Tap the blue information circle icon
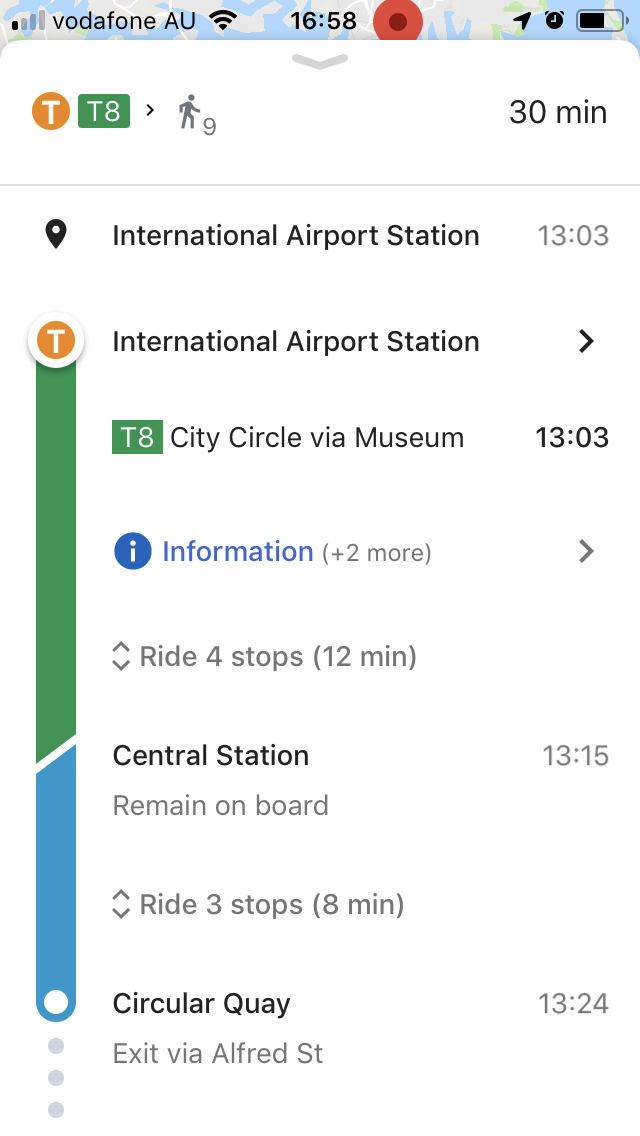The width and height of the screenshot is (640, 1136). pyautogui.click(x=132, y=552)
